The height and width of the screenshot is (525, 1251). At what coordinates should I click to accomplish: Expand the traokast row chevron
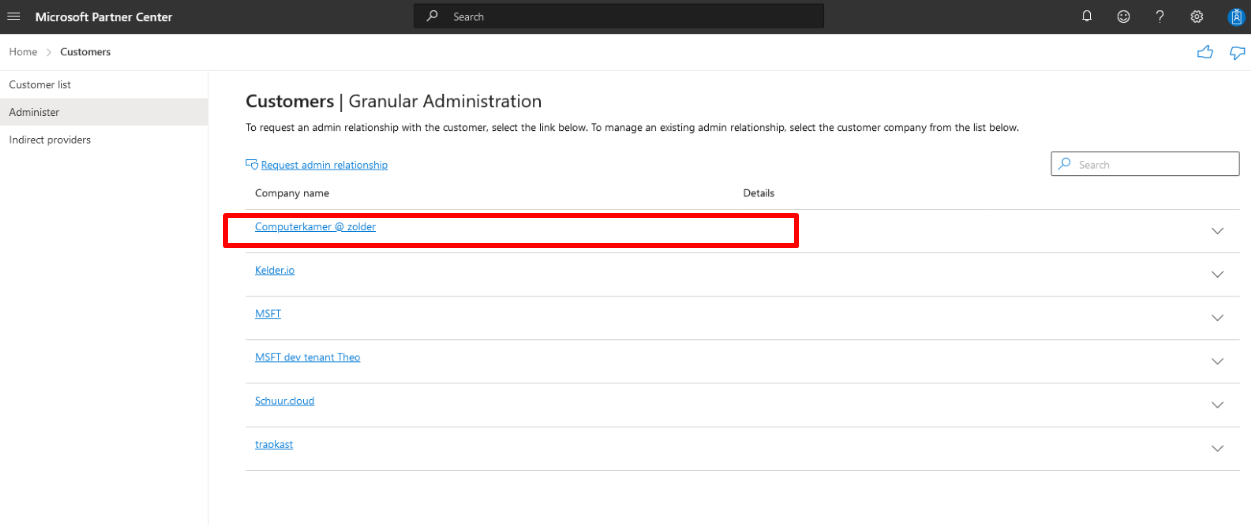click(x=1217, y=449)
